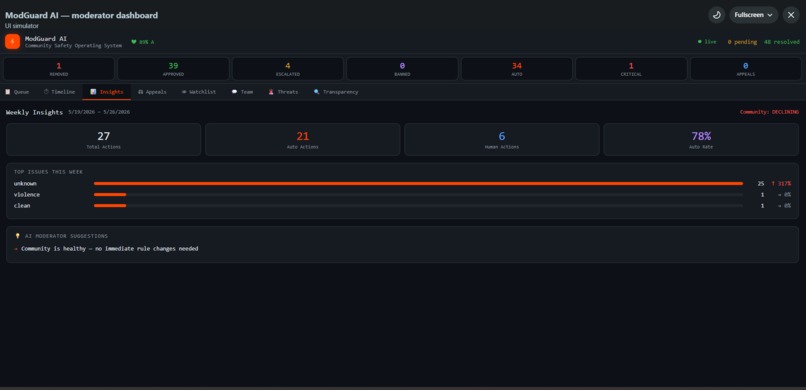Click the lightbulb AI Moderator Suggestions icon
This screenshot has height=390, width=806.
click(x=17, y=236)
